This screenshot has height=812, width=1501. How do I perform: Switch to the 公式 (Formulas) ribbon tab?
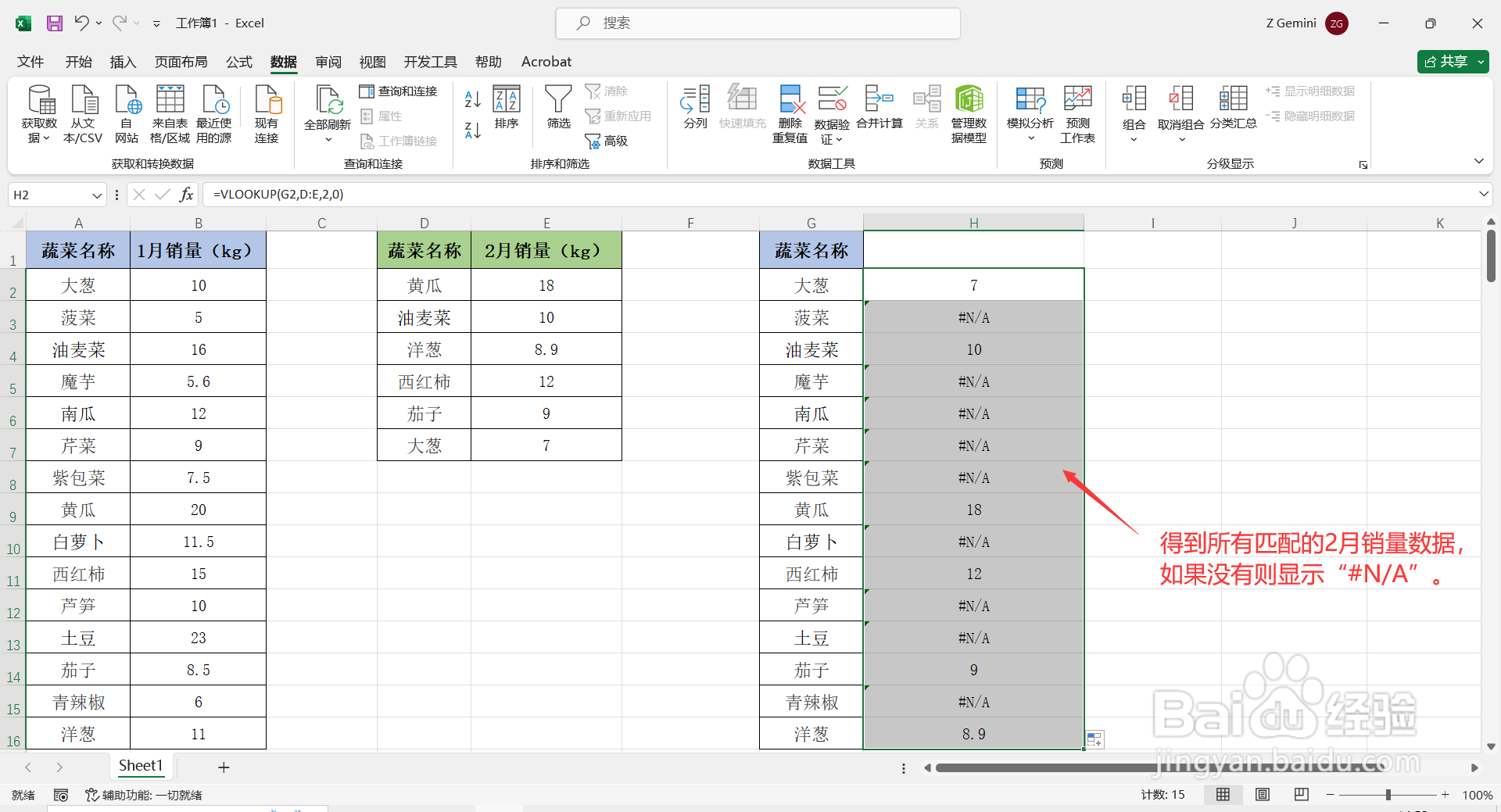point(238,62)
